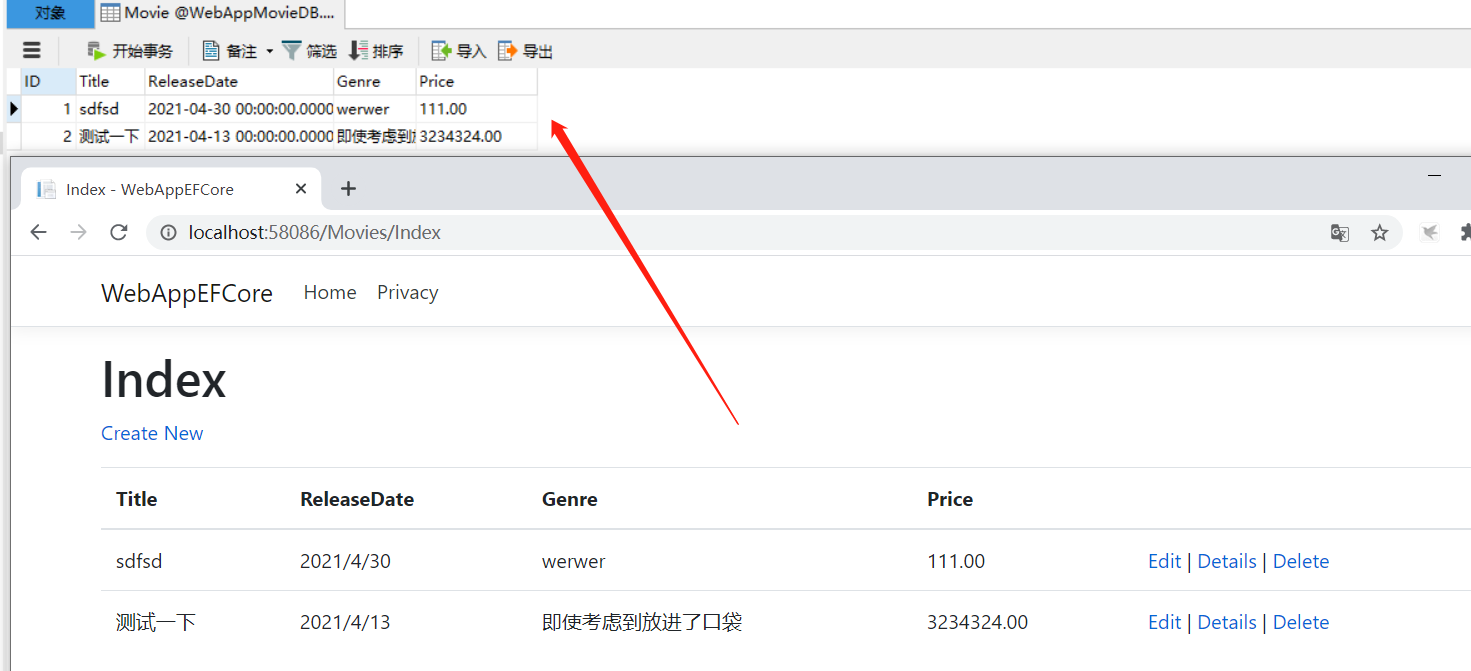Click the WebAppEFCore brand link
The height and width of the screenshot is (671, 1471).
[187, 293]
